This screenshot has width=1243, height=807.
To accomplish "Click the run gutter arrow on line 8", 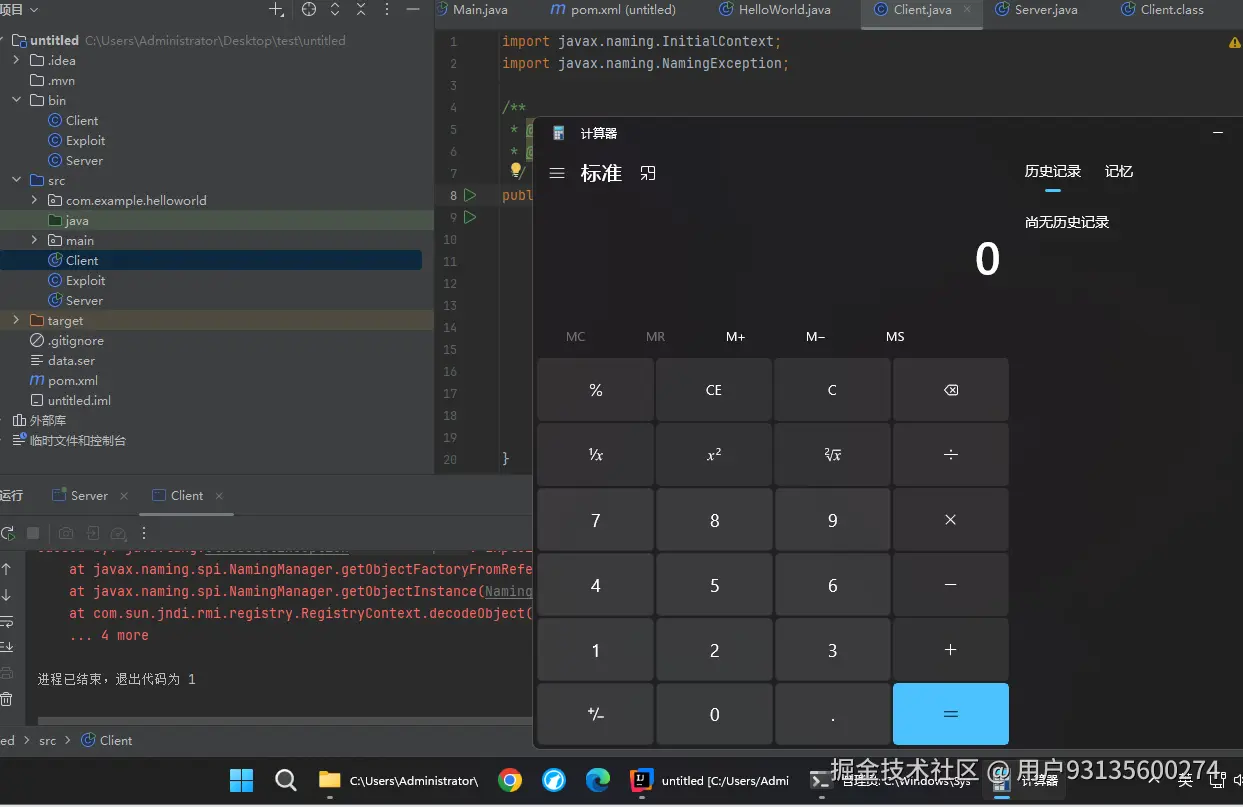I will tap(470, 195).
